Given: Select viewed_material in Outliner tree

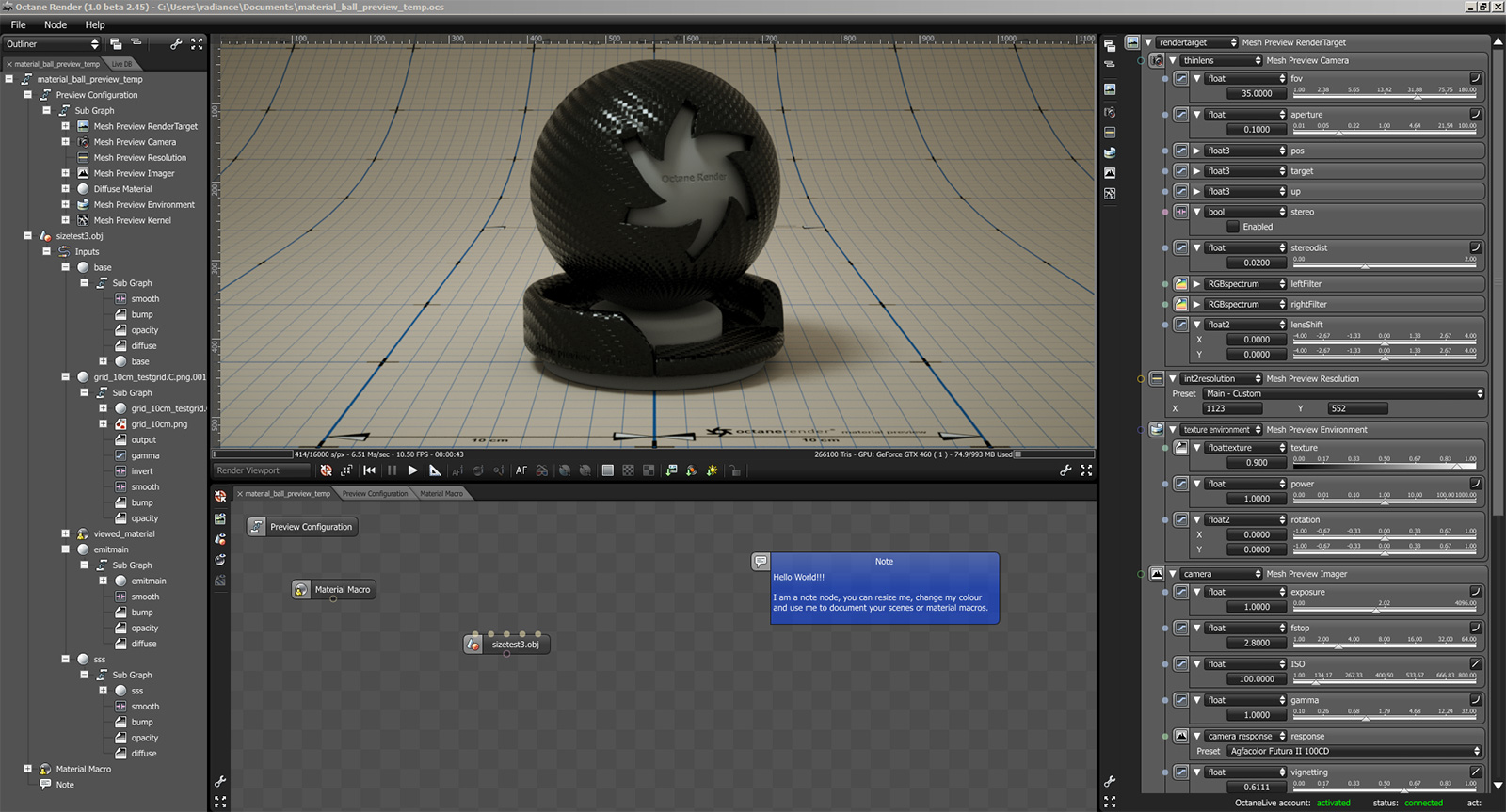Looking at the screenshot, I should click(124, 533).
